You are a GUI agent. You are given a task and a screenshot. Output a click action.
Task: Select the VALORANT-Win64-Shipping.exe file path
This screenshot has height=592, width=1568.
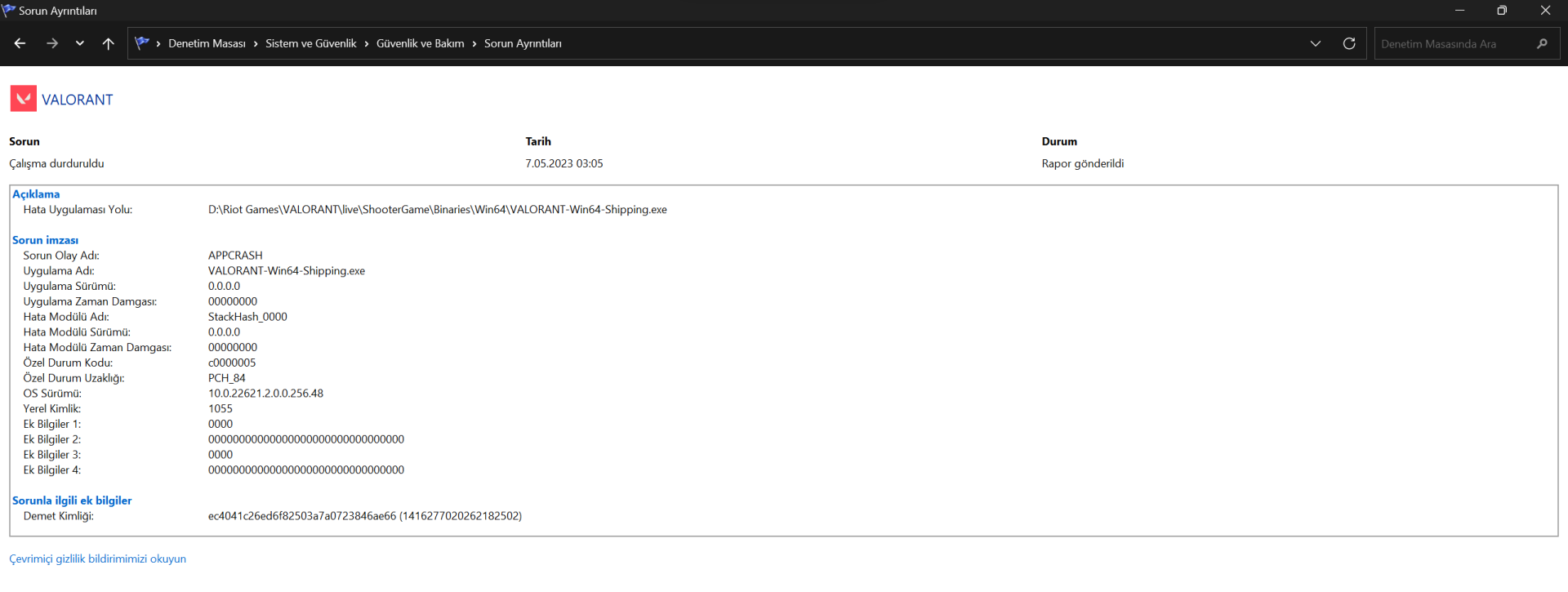tap(438, 210)
